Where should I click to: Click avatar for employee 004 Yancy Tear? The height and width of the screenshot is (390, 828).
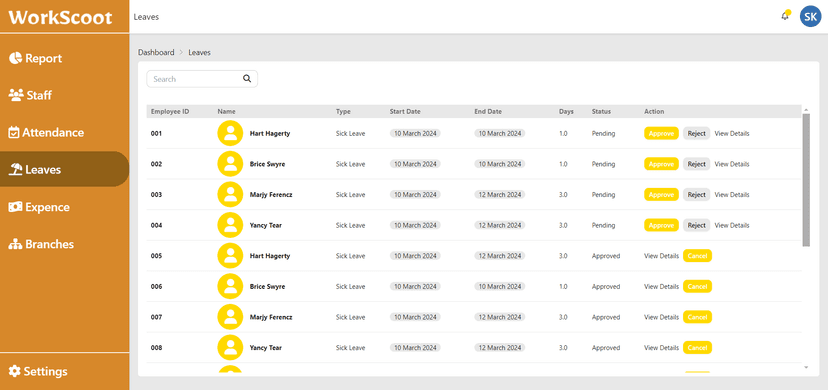click(x=230, y=225)
